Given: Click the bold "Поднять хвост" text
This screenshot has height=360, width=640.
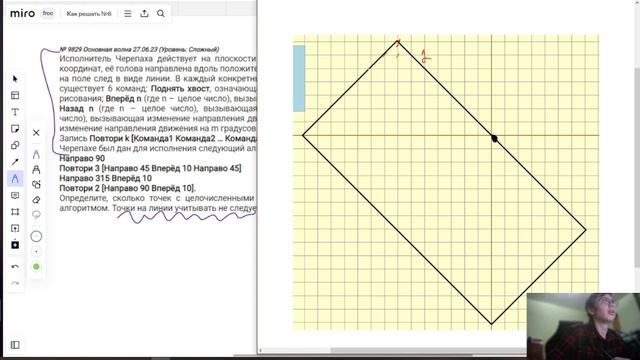Looking at the screenshot, I should click(180, 89).
